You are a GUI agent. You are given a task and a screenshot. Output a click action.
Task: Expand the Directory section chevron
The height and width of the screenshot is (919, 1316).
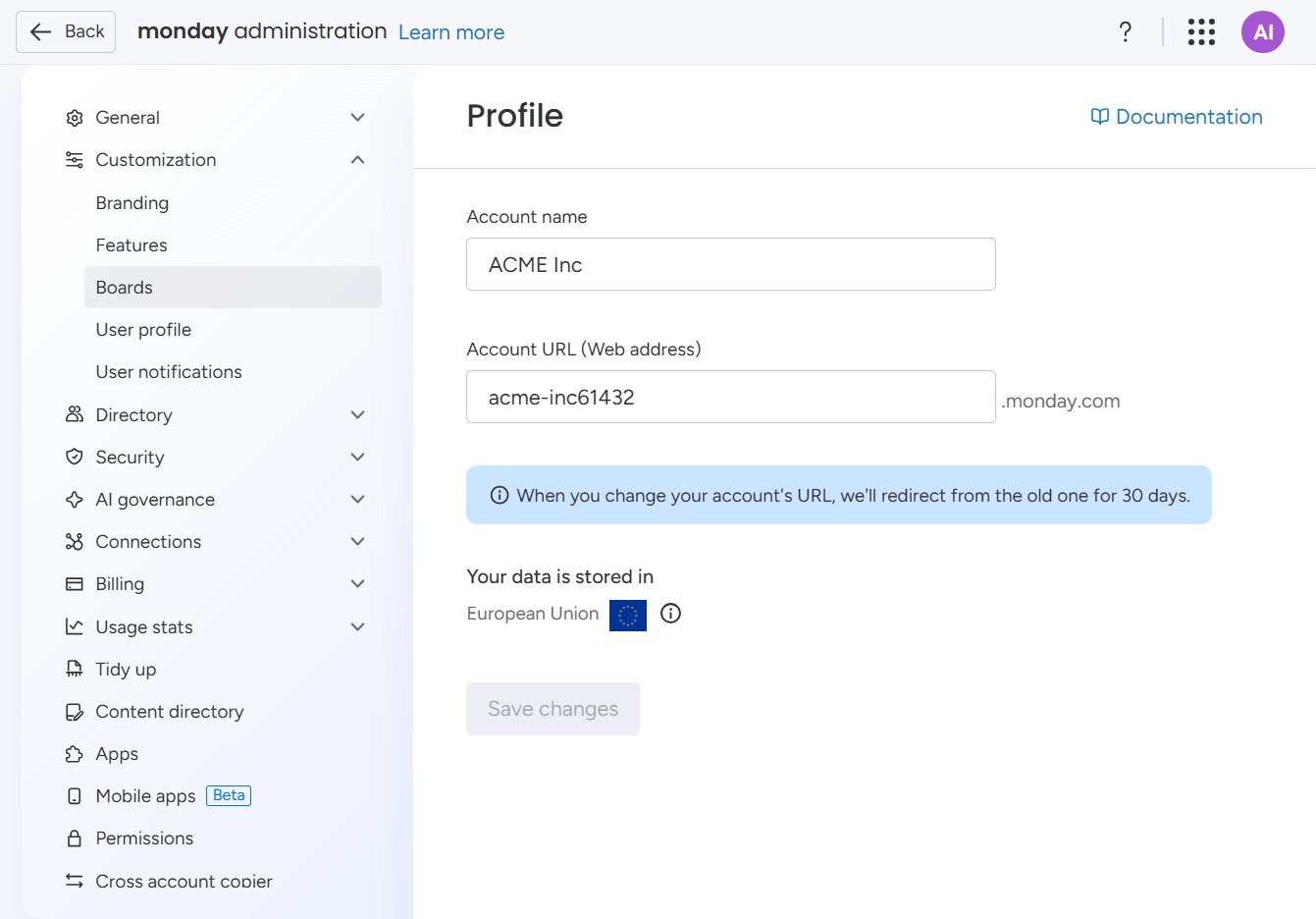coord(358,414)
